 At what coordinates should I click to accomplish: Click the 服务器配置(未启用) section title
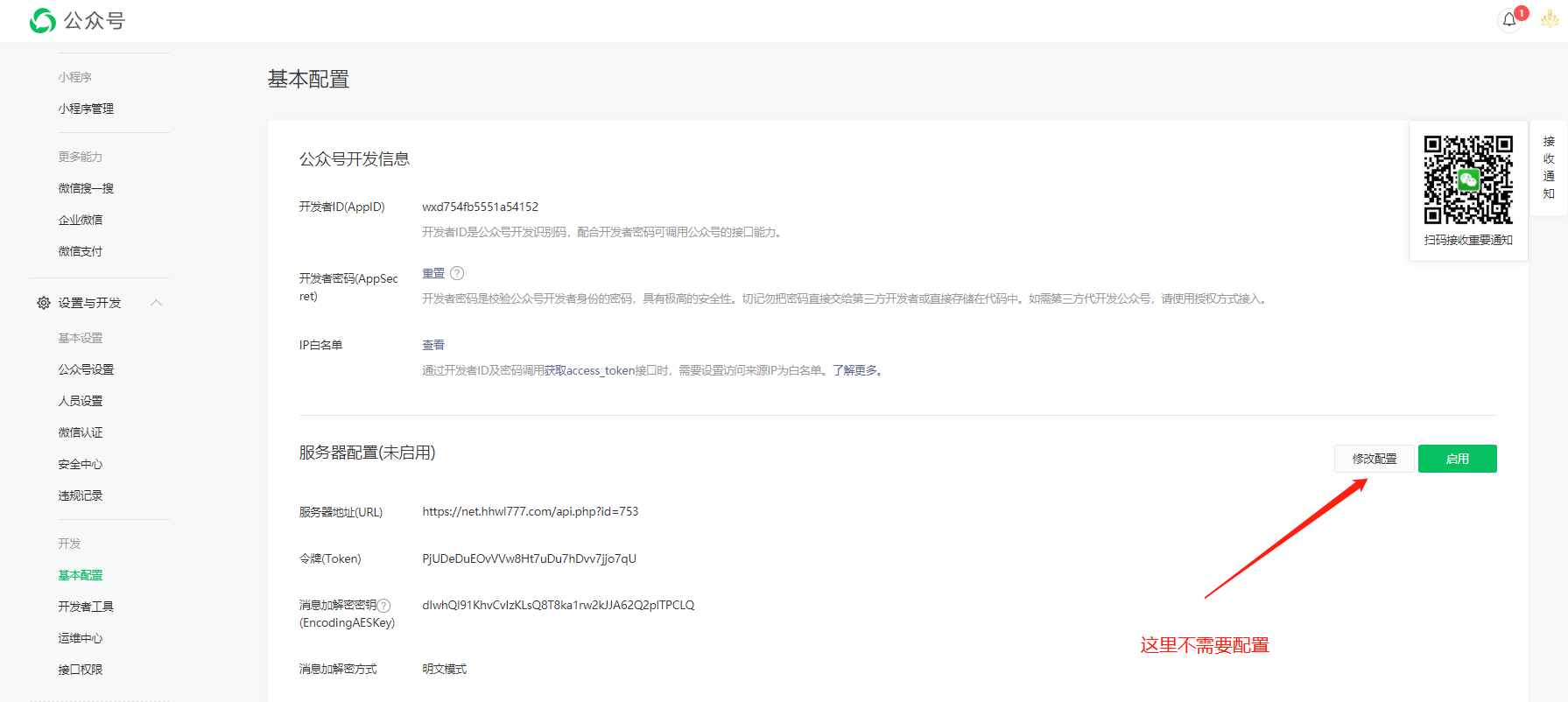(x=367, y=453)
